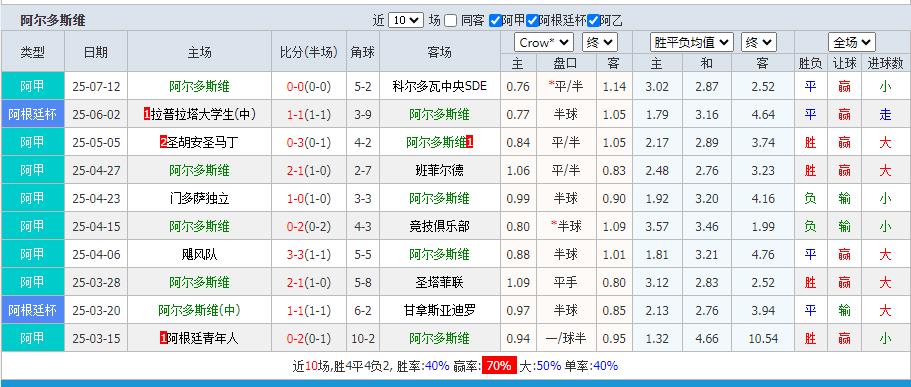Click the 3-9 corner count on 25-06-02
The image size is (911, 387).
click(363, 114)
